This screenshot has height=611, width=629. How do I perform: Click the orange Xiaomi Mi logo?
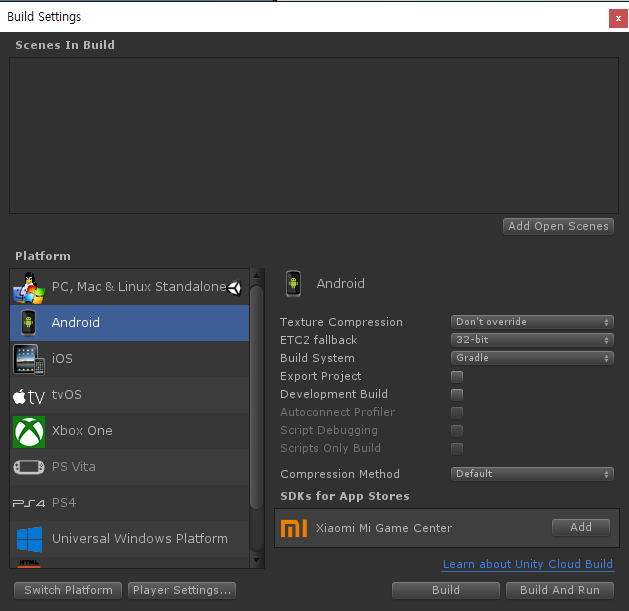coord(294,528)
